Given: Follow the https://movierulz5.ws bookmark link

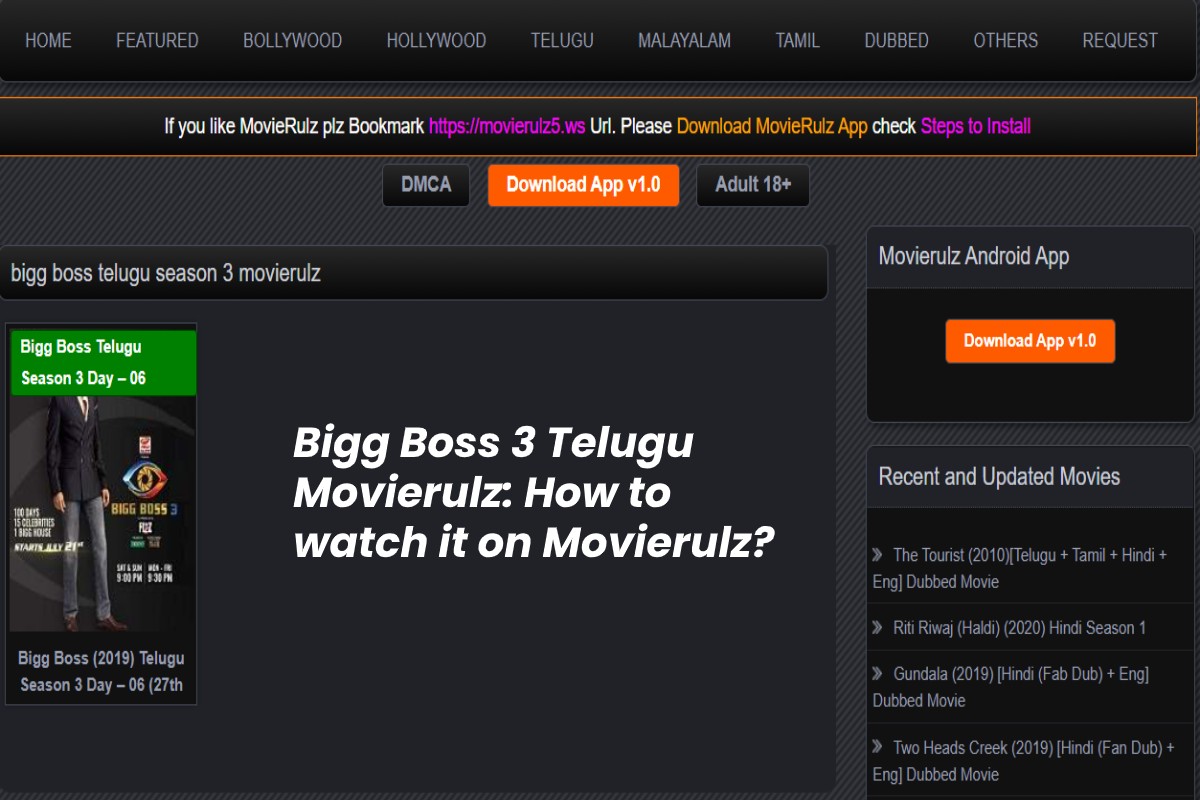Looking at the screenshot, I should tap(507, 127).
